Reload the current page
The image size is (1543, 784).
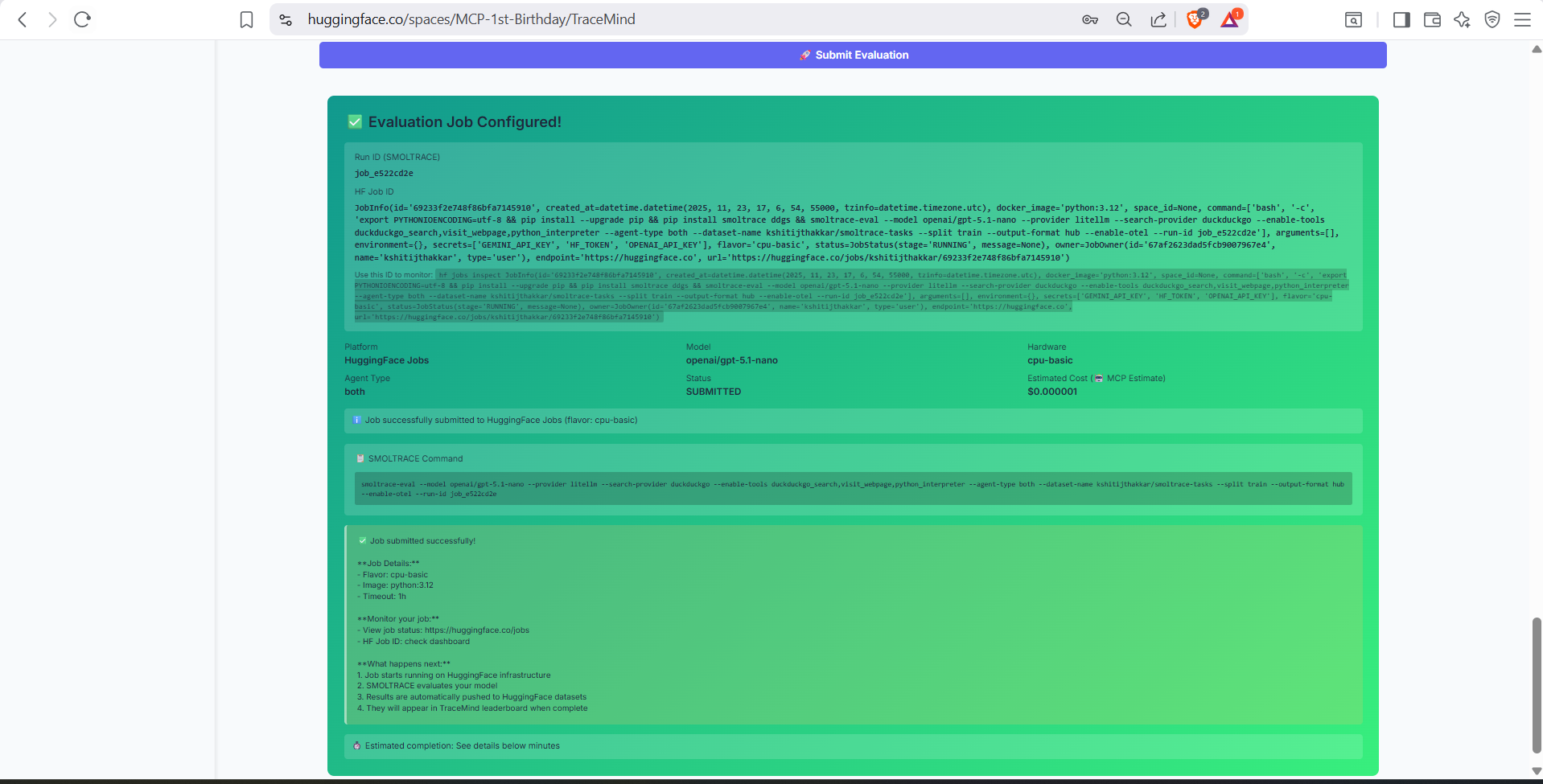point(82,19)
